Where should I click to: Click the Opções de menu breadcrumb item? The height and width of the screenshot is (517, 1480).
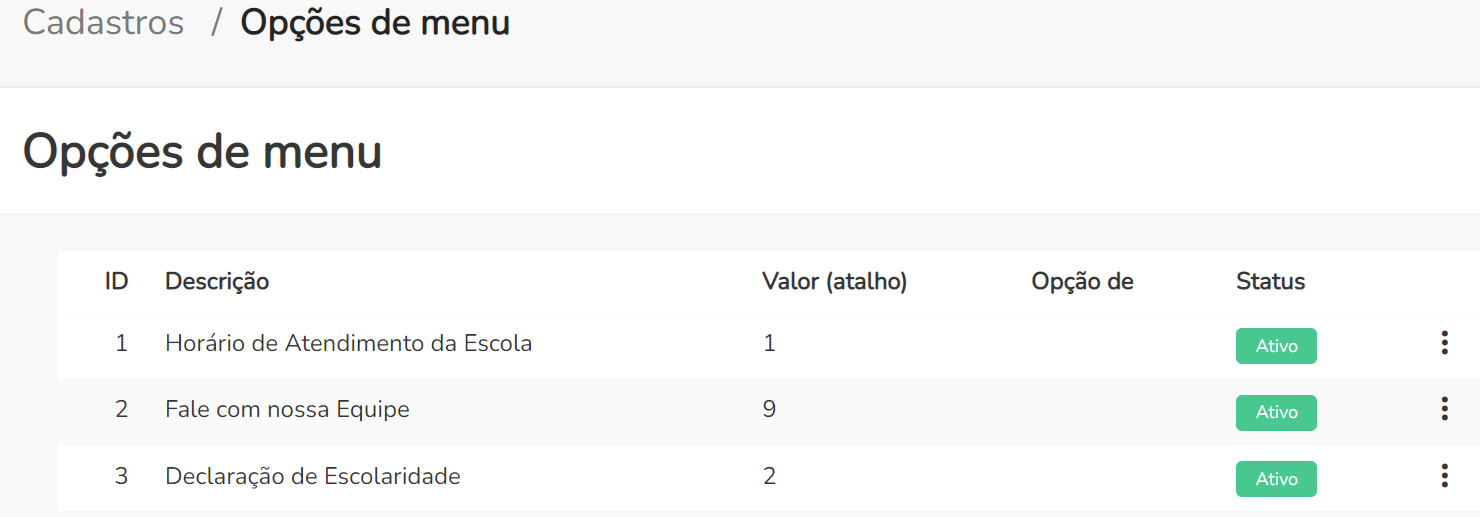375,23
